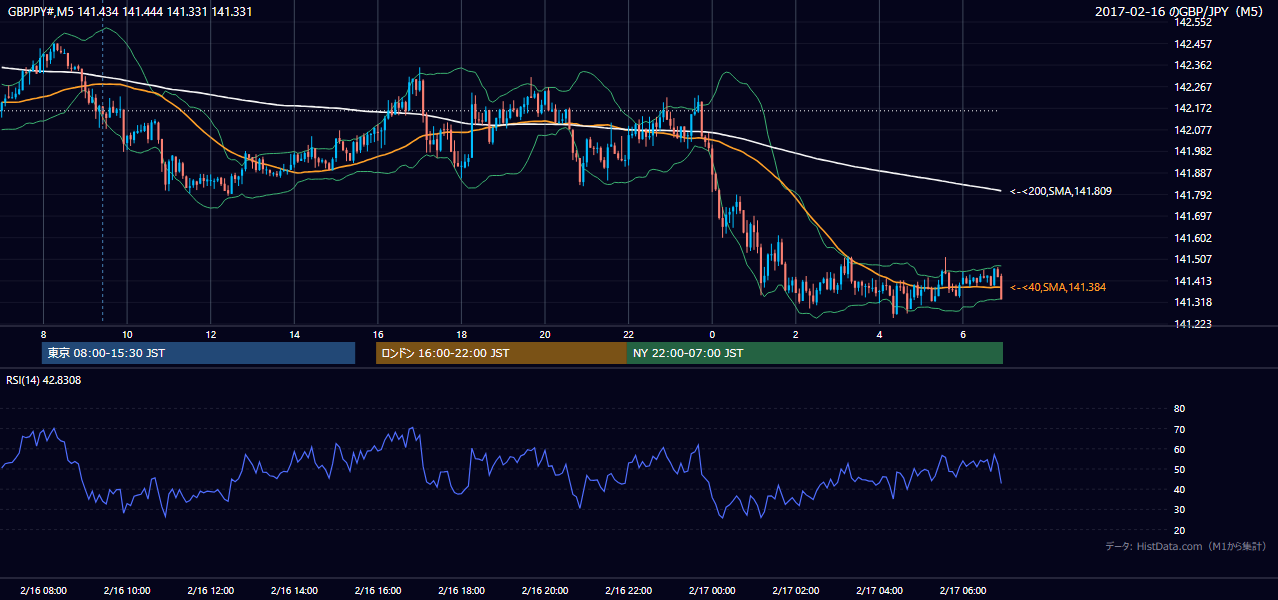Click the 2/16 12:00 date label
1278x600 pixels.
pyautogui.click(x=210, y=591)
